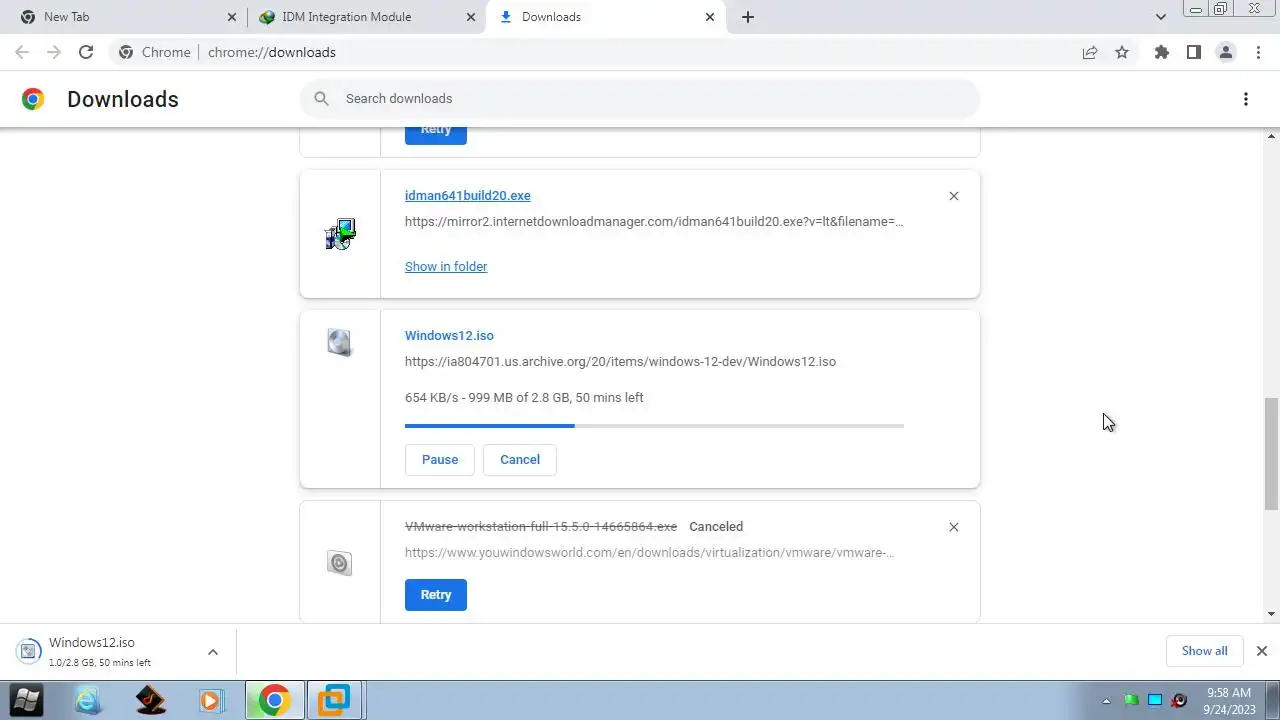This screenshot has height=720, width=1280.
Task: Click the Windows12.iso icon in download shelf
Action: [29, 652]
